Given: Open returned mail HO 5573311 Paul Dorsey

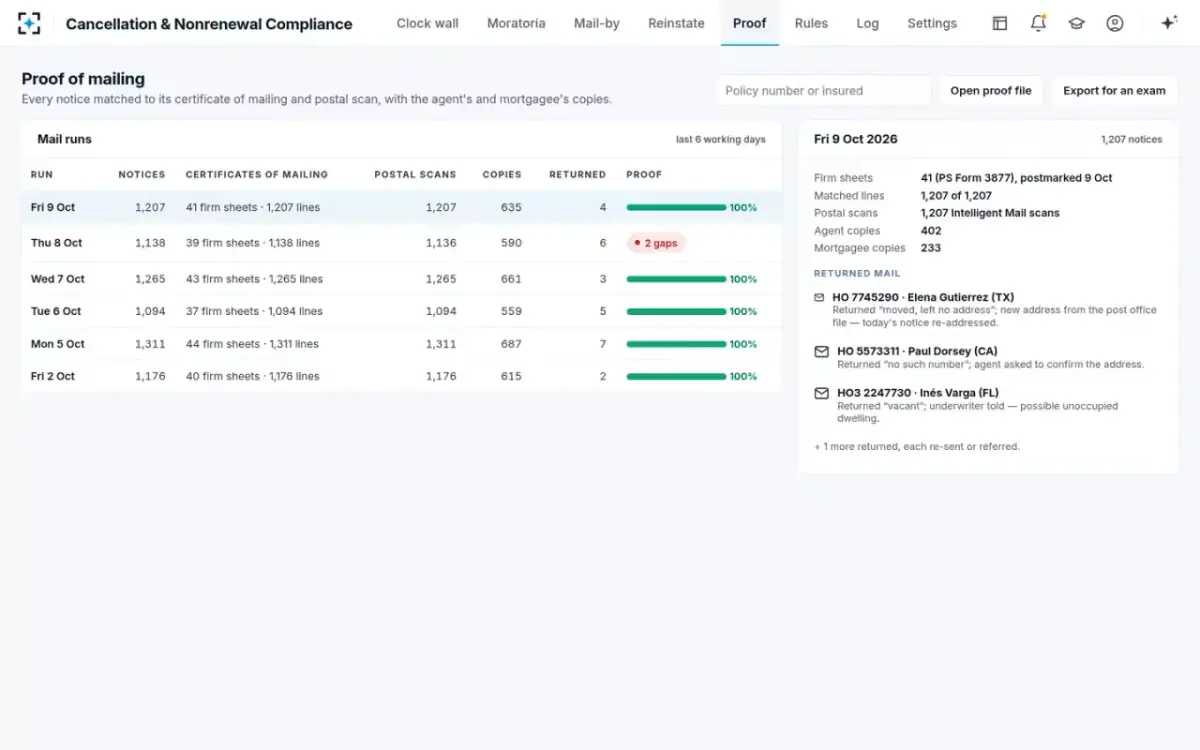Looking at the screenshot, I should tap(986, 358).
